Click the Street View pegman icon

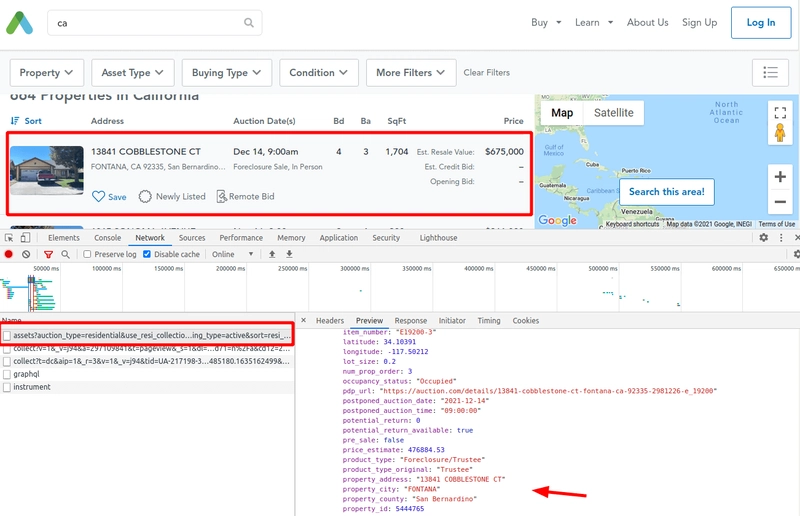[780, 133]
